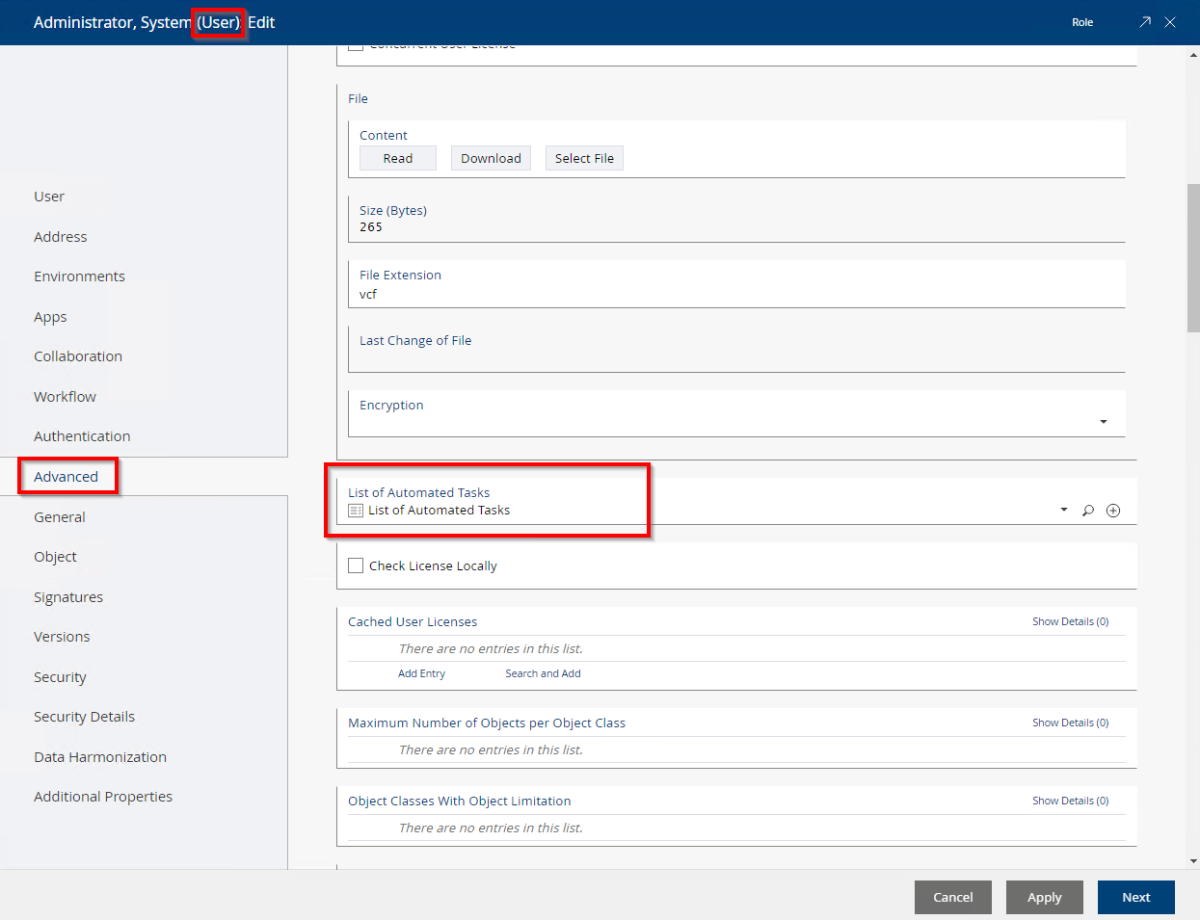Click Object Classes With Object Limitation heading
Viewport: 1200px width, 920px height.
(x=460, y=801)
